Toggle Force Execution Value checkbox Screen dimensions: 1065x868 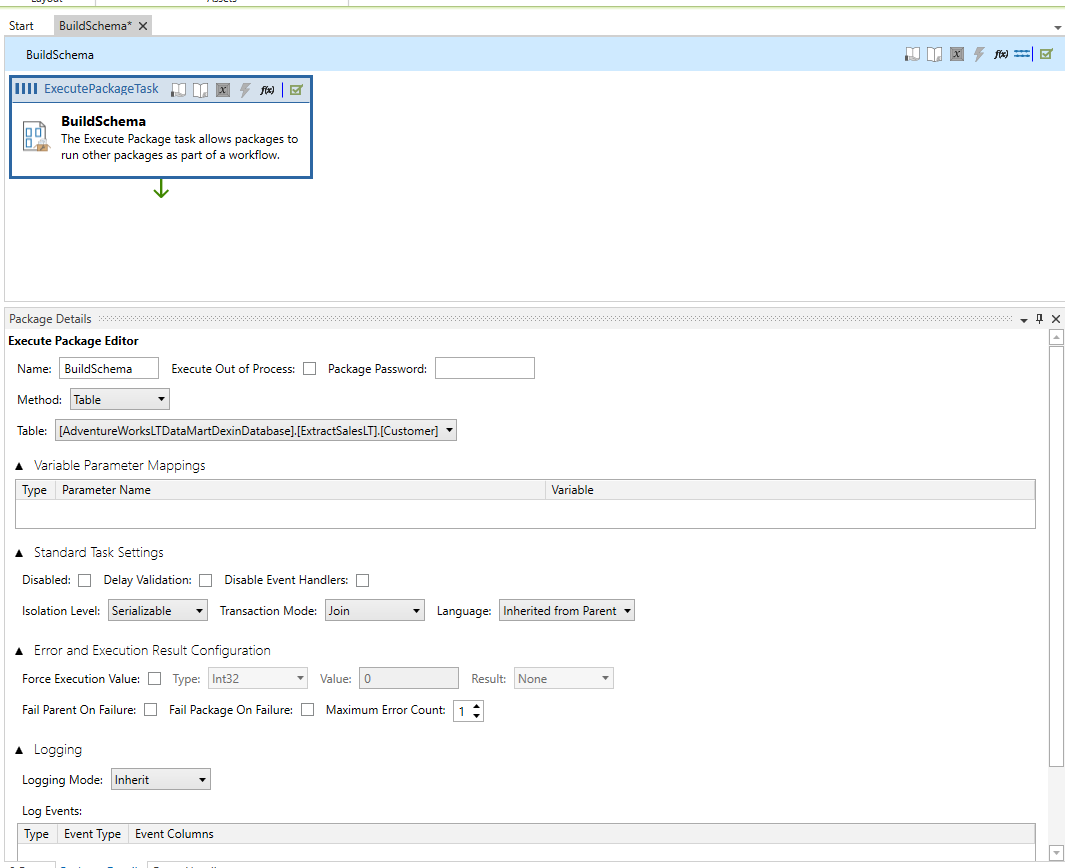pos(155,679)
